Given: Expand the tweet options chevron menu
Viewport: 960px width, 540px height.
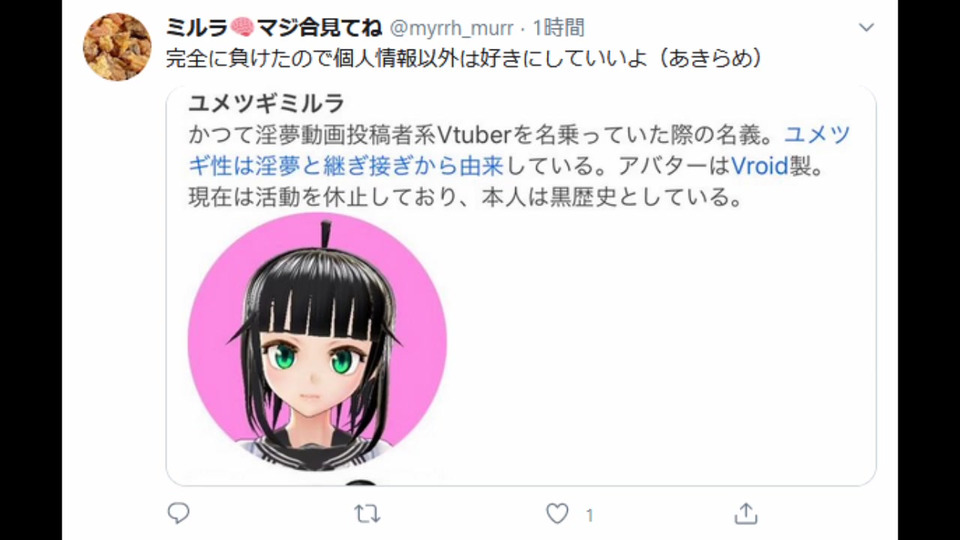Looking at the screenshot, I should tap(866, 28).
